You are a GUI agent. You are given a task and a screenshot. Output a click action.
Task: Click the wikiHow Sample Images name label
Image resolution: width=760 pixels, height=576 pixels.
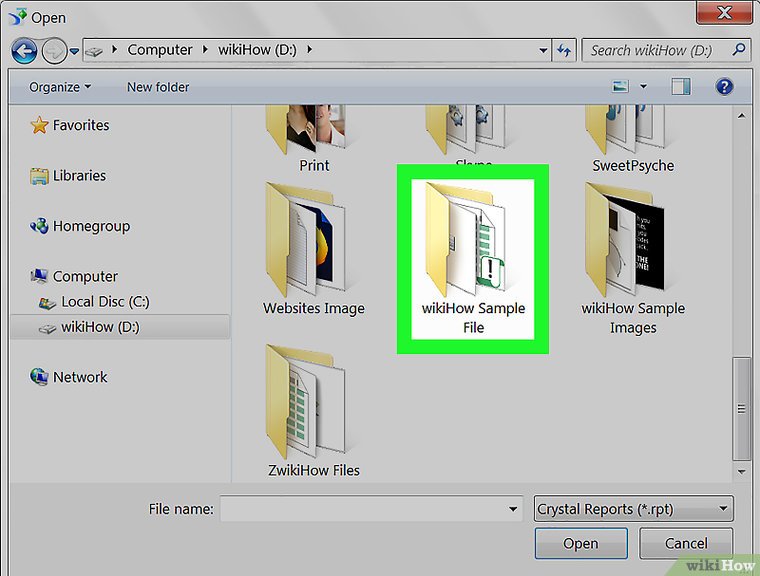pyautogui.click(x=633, y=318)
